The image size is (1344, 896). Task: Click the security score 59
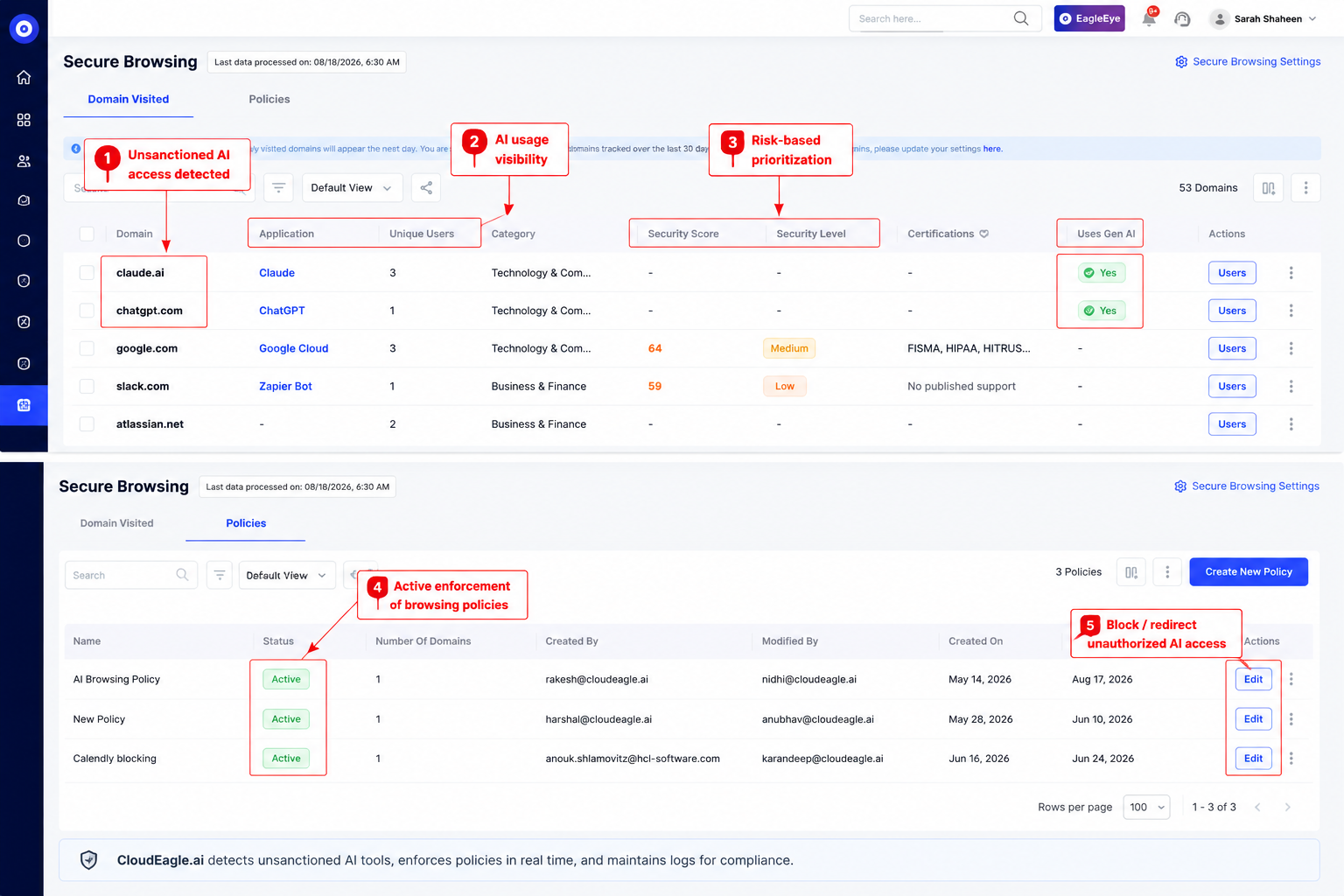pyautogui.click(x=654, y=386)
